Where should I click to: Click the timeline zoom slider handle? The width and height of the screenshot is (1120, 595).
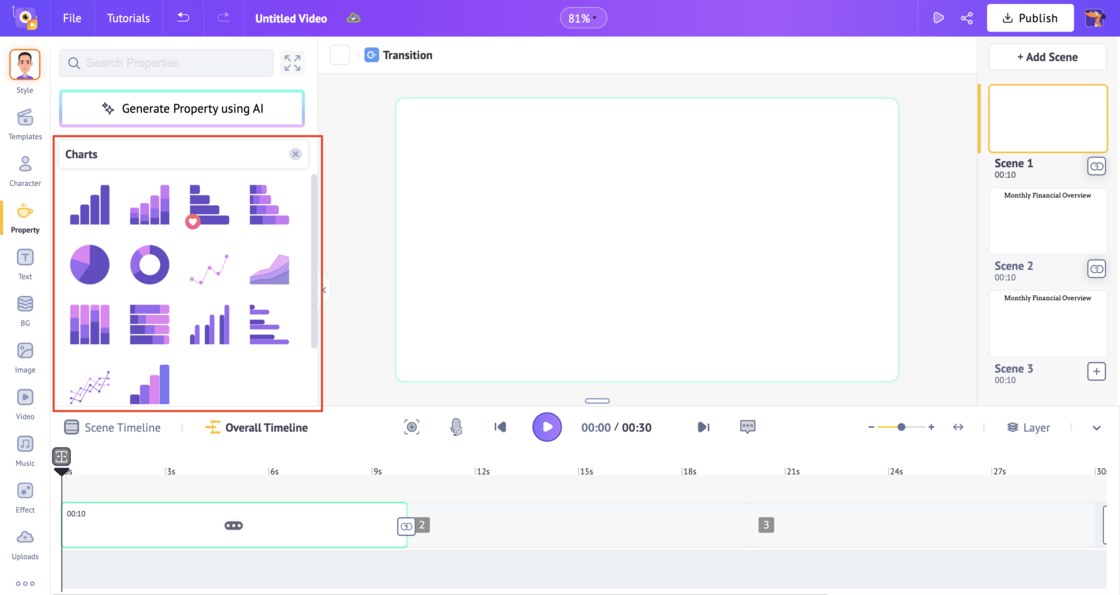tap(901, 427)
